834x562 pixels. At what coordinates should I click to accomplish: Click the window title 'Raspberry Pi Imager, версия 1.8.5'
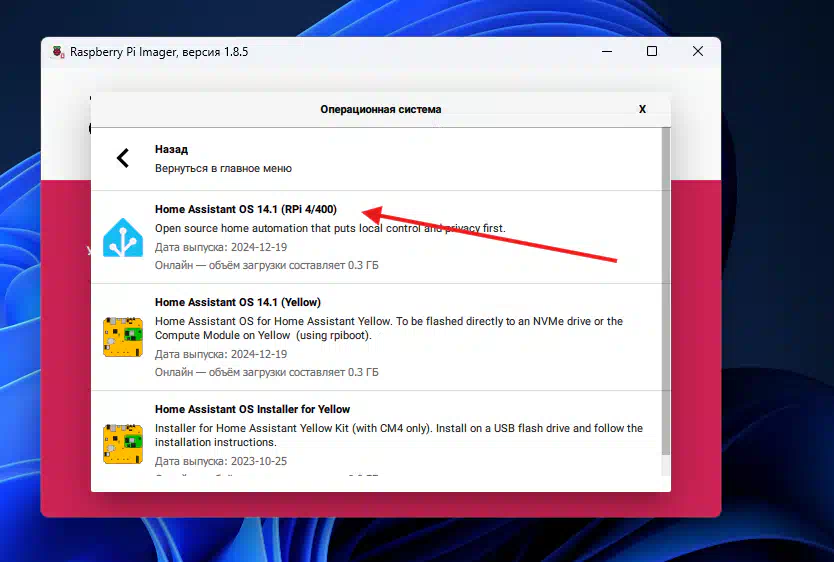159,52
